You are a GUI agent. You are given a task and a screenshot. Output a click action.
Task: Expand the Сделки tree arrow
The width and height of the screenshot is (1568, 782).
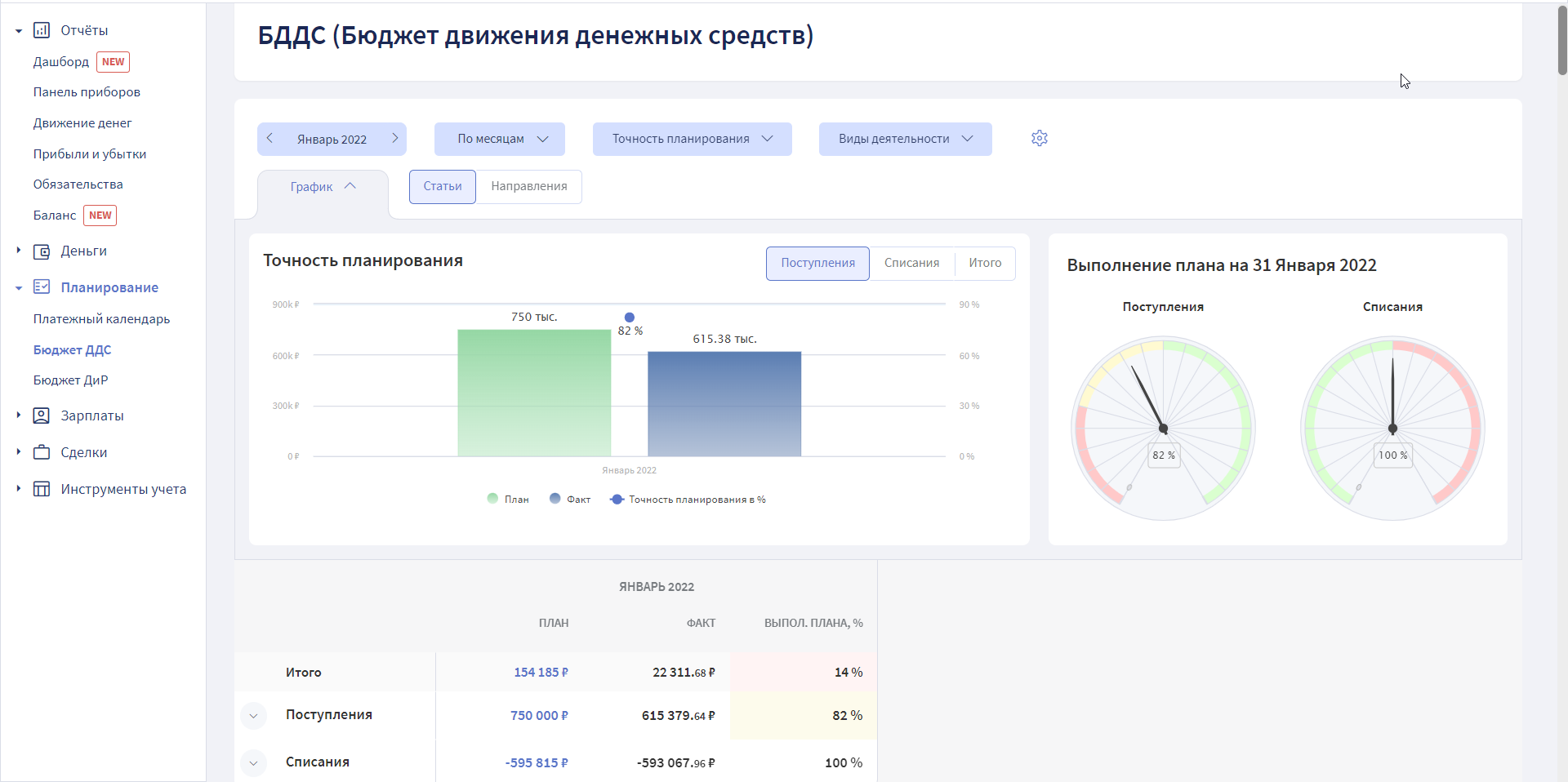[x=19, y=451]
